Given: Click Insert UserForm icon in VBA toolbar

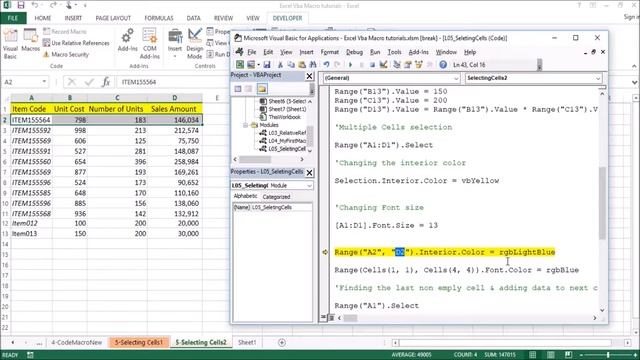Looking at the screenshot, I should (x=251, y=64).
